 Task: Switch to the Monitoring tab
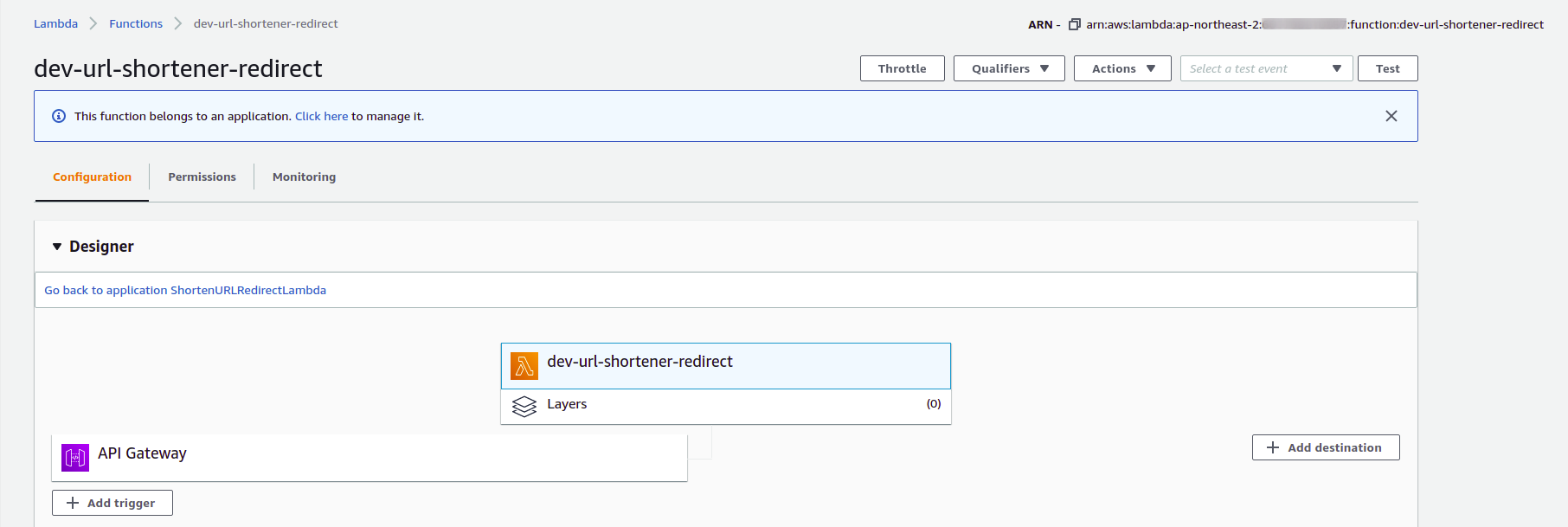point(304,177)
